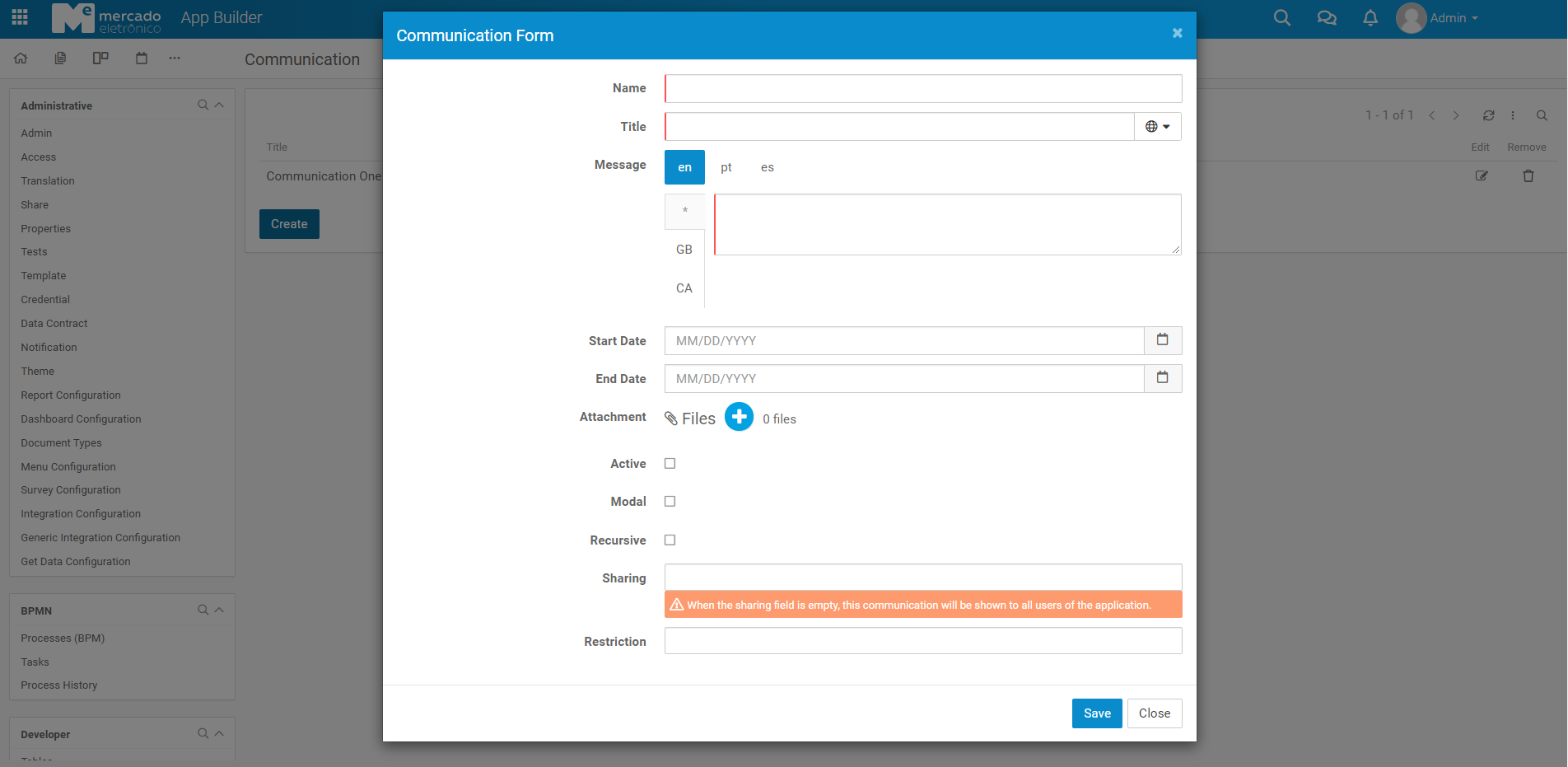
Task: Enable the Active checkbox
Action: pyautogui.click(x=670, y=464)
